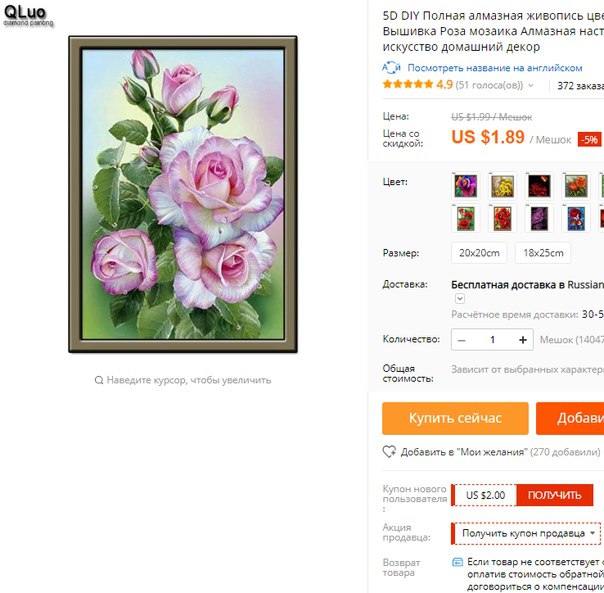
Task: Select the 20x20cm size option
Action: 479,253
